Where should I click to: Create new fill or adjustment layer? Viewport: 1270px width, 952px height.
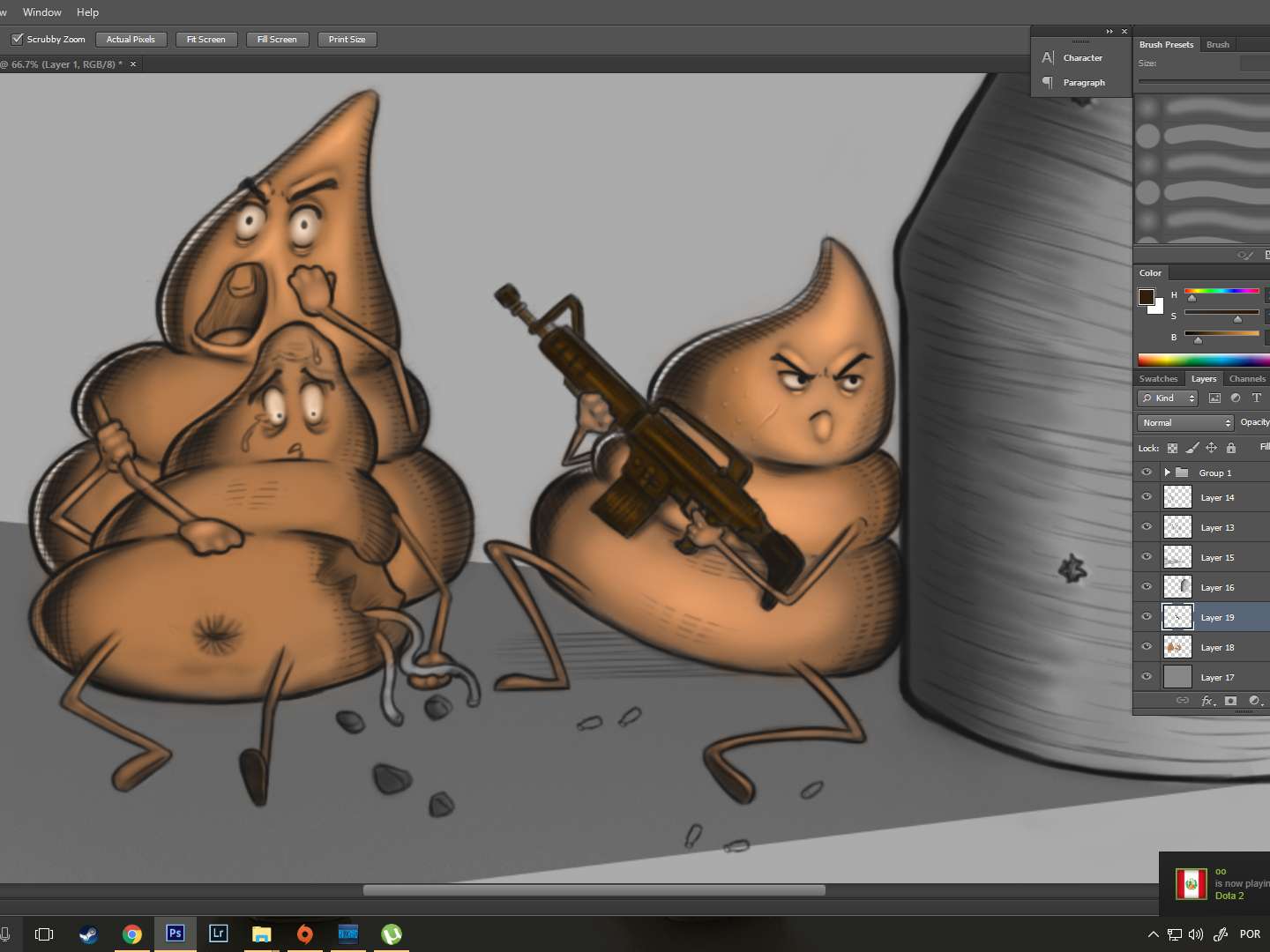[1255, 701]
